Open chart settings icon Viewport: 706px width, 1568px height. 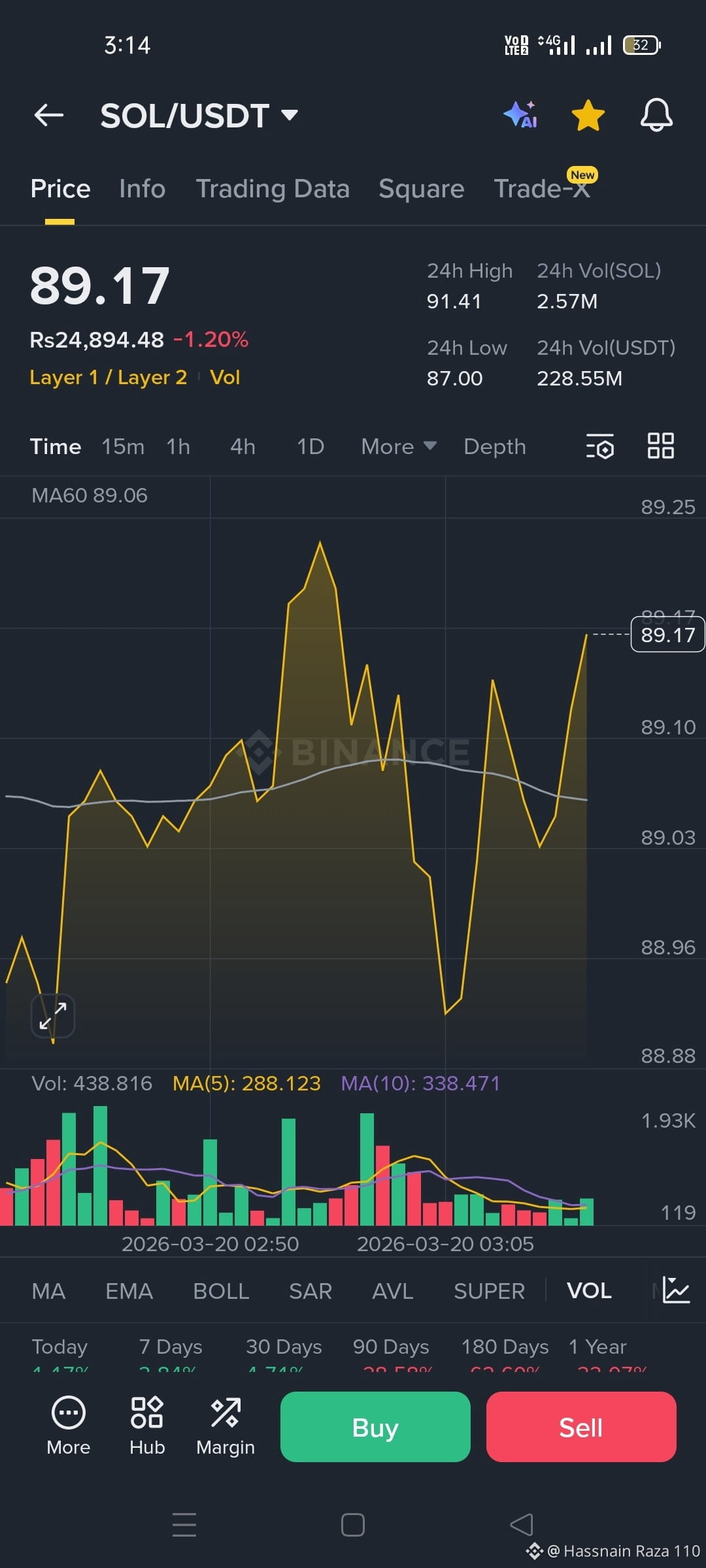(600, 446)
